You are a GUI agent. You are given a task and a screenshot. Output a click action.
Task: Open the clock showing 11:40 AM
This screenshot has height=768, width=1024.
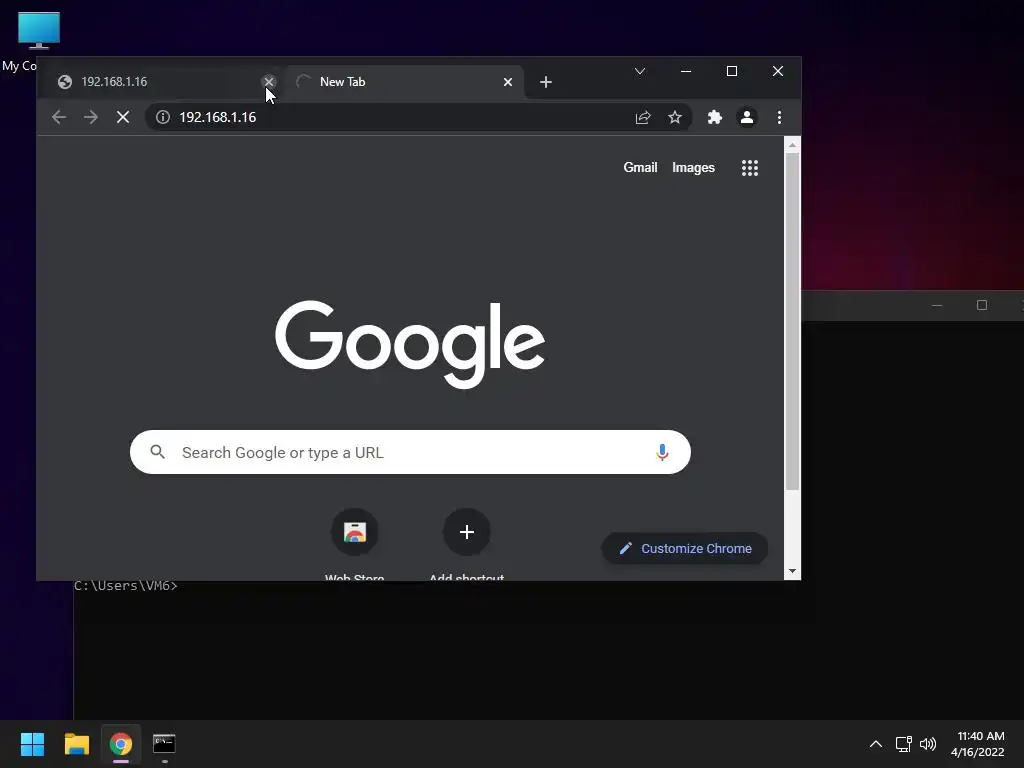(x=978, y=744)
